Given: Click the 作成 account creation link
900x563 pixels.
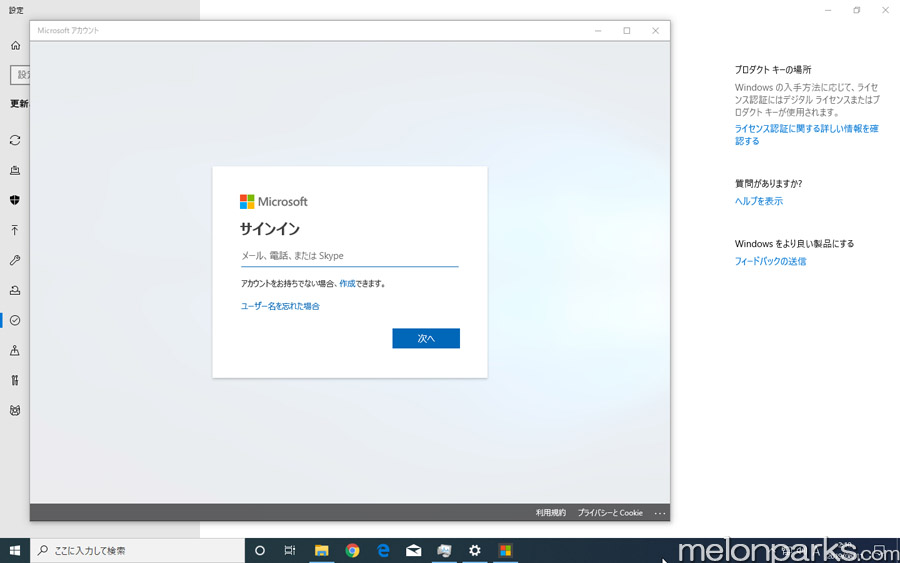Looking at the screenshot, I should coord(347,284).
